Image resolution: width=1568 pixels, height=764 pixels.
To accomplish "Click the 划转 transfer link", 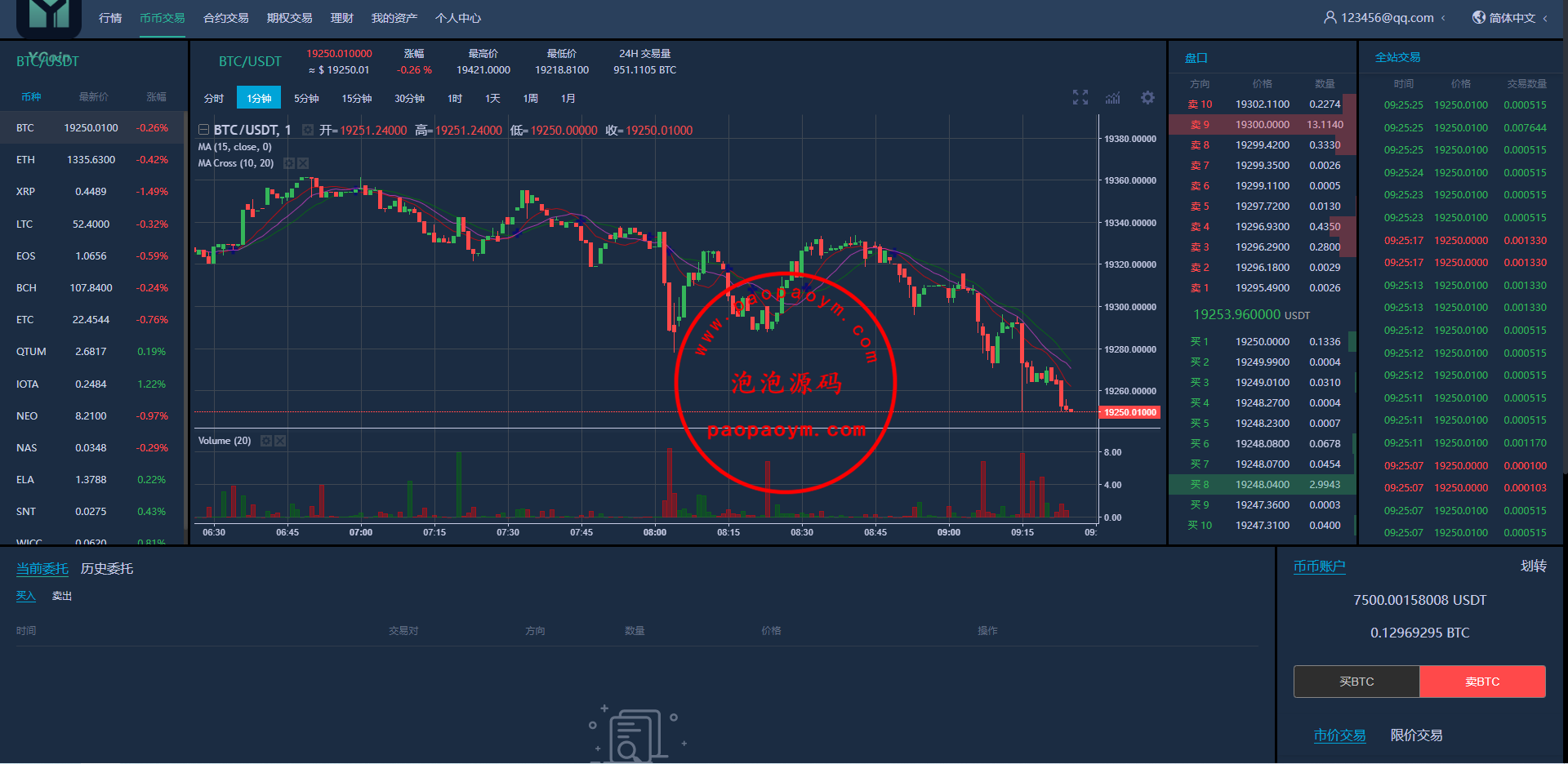I will click(x=1534, y=566).
